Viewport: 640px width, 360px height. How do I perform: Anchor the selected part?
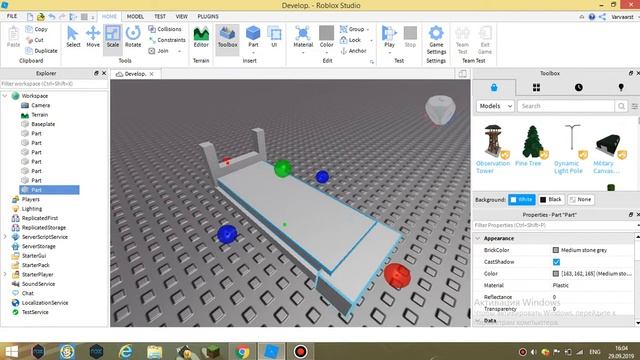click(353, 51)
